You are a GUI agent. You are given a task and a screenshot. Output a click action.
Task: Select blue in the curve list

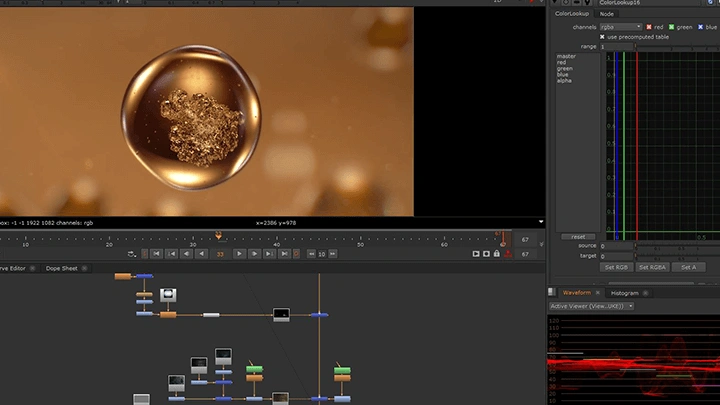coord(562,74)
